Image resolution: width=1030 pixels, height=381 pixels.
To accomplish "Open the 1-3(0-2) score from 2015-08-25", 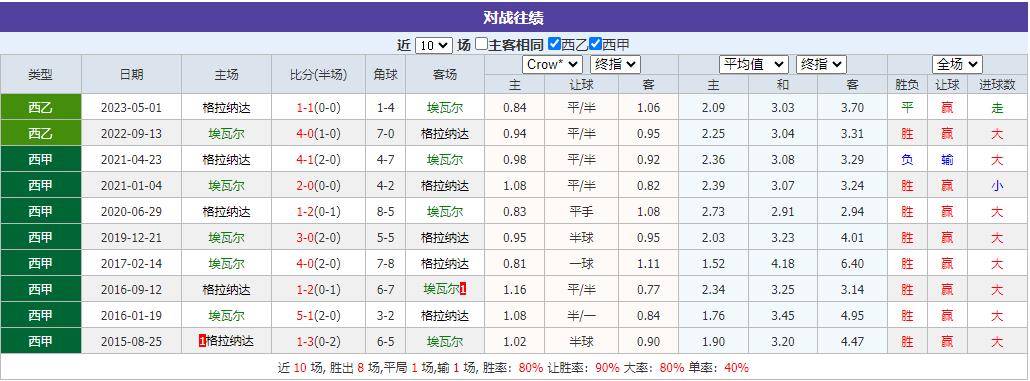I will point(319,342).
